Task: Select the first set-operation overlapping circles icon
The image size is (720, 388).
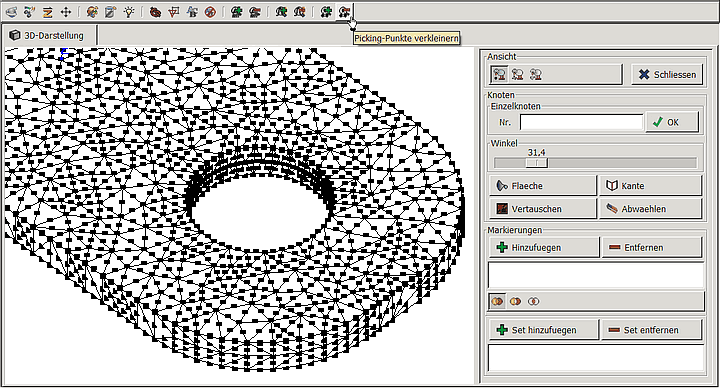Action: (497, 301)
